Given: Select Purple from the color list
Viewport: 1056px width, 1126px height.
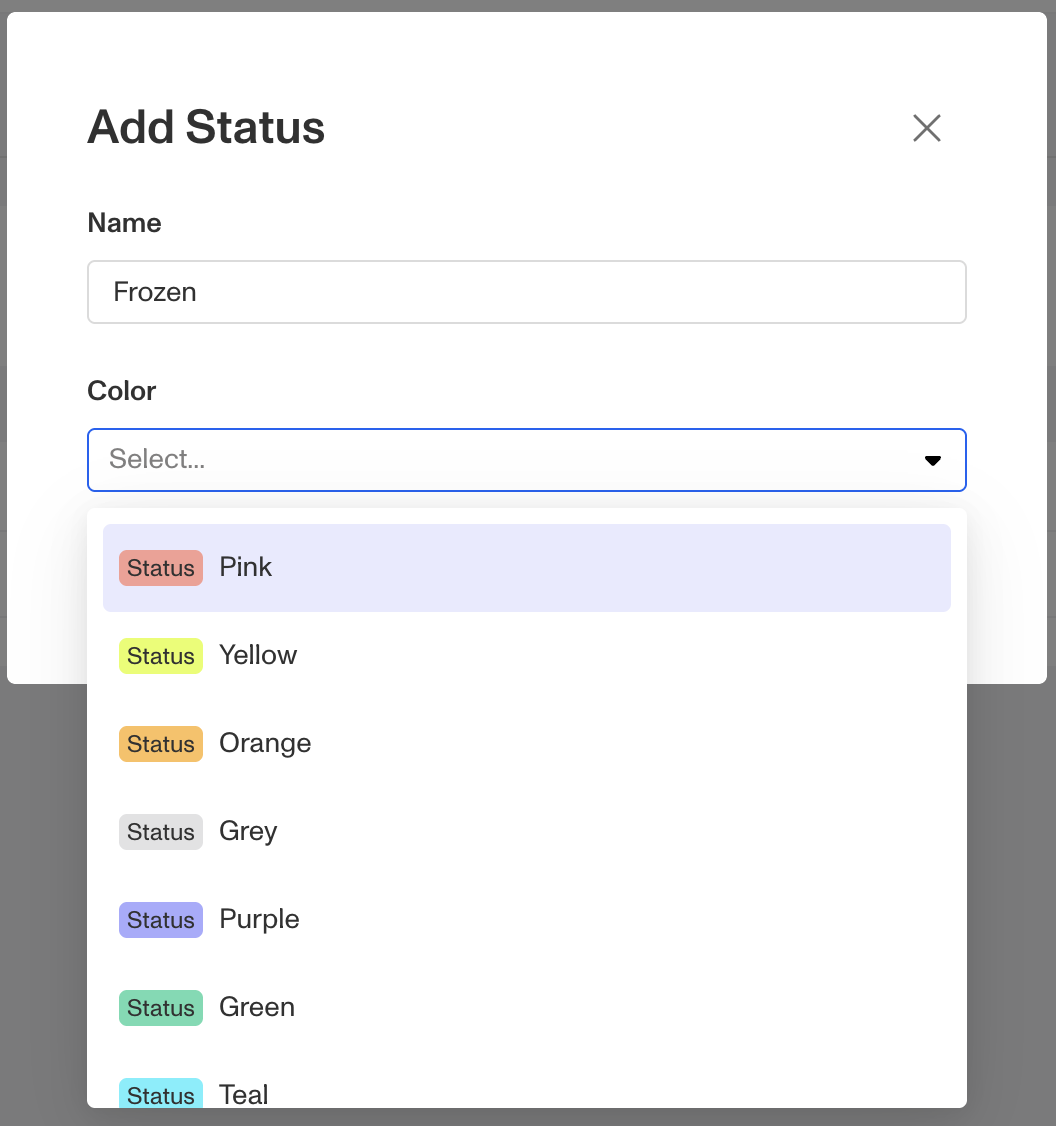Looking at the screenshot, I should click(x=526, y=920).
